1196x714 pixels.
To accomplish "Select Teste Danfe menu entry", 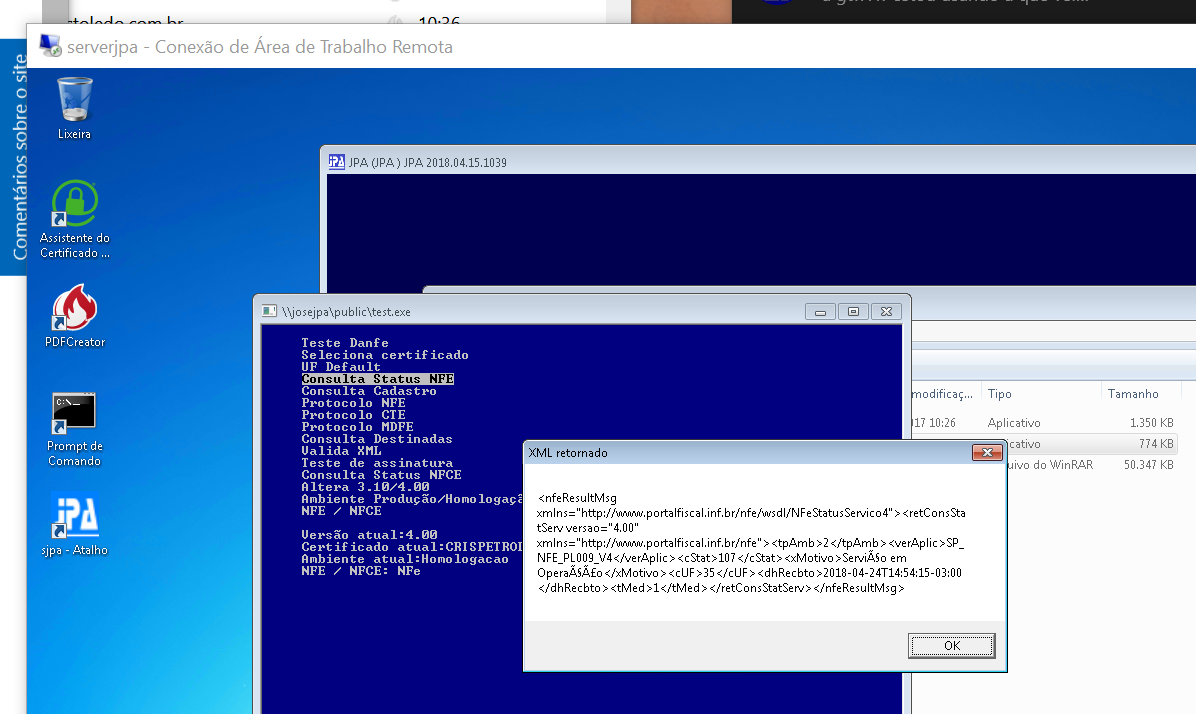I will (345, 343).
